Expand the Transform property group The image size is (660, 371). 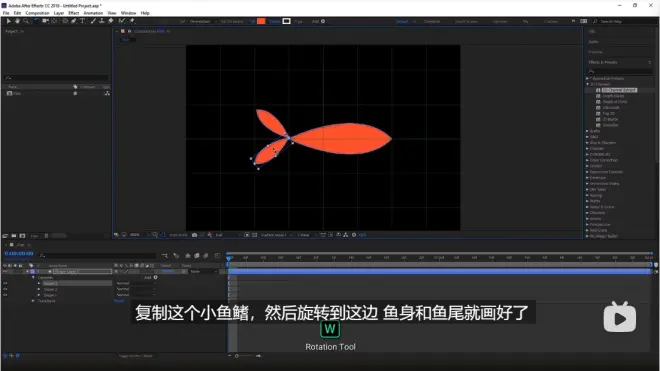(x=33, y=301)
